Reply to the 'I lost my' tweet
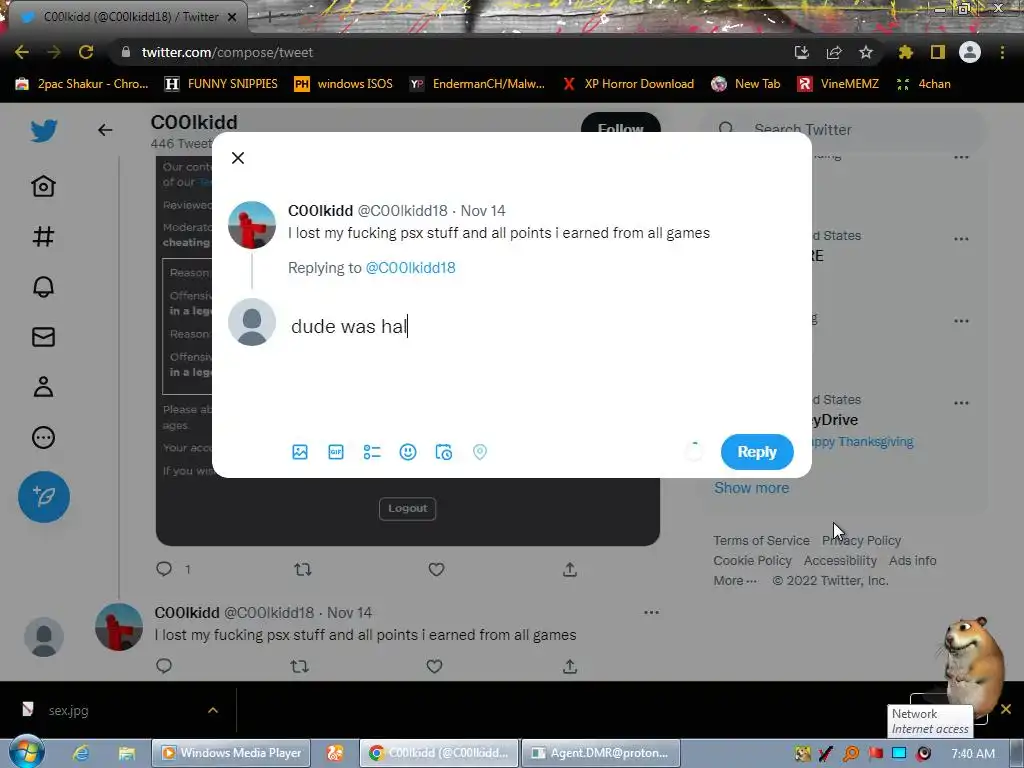This screenshot has height=768, width=1024. [x=164, y=665]
